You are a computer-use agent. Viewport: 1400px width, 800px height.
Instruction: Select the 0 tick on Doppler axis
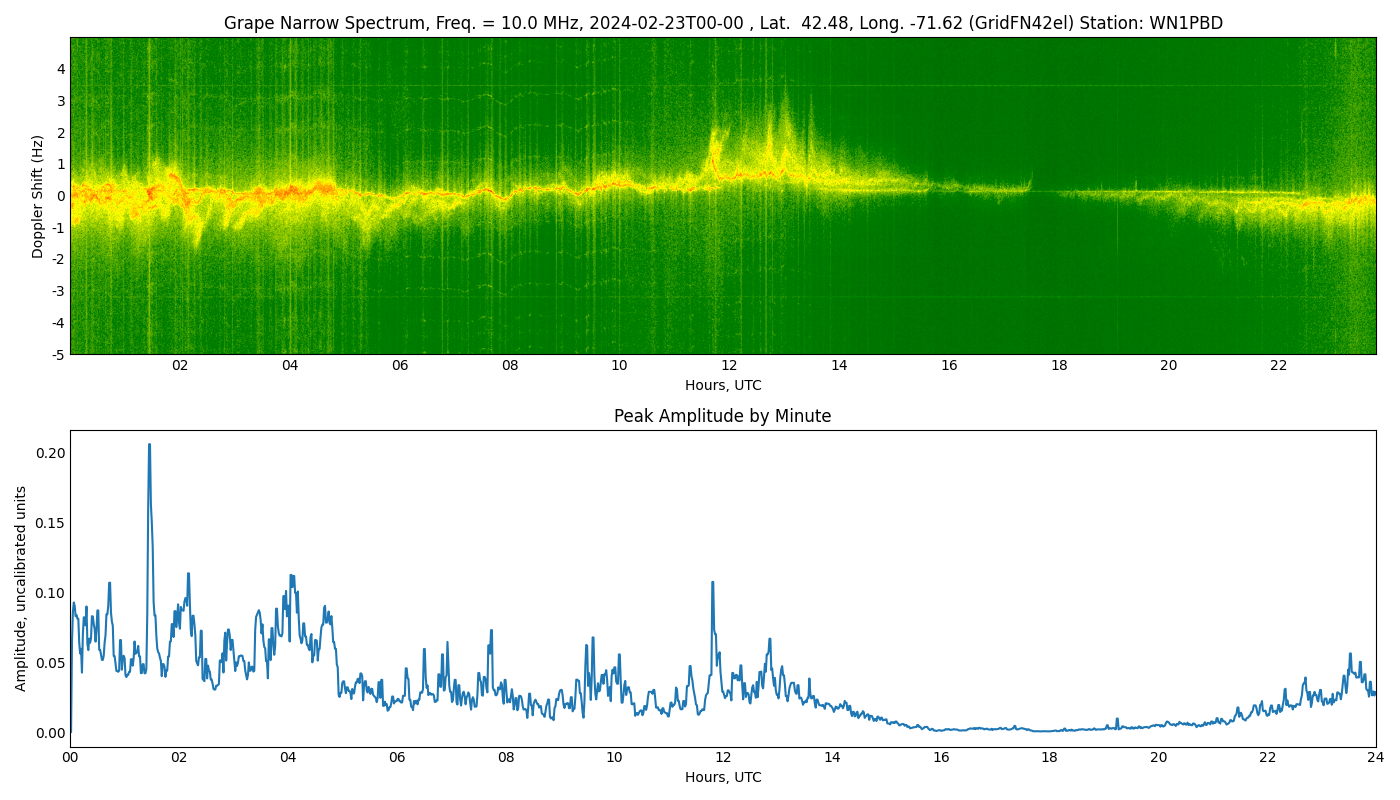60,196
